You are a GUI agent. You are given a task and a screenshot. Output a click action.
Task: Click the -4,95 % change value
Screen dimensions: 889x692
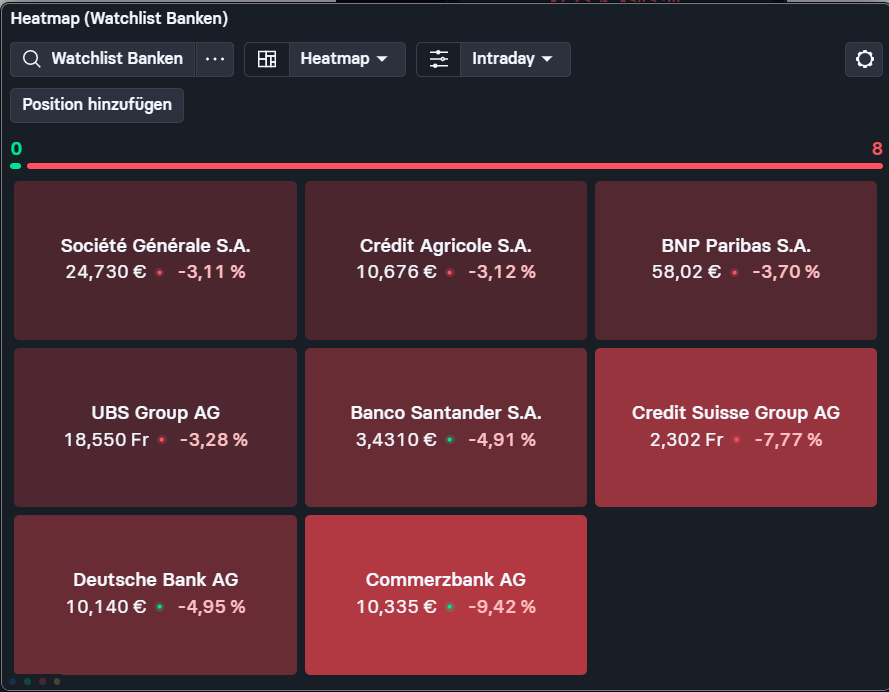pyautogui.click(x=211, y=607)
